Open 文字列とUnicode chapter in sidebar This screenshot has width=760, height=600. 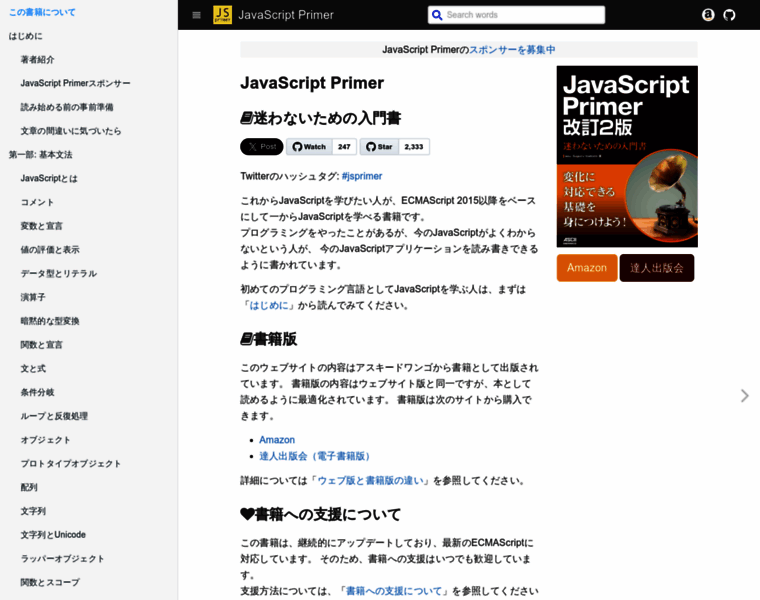53,535
